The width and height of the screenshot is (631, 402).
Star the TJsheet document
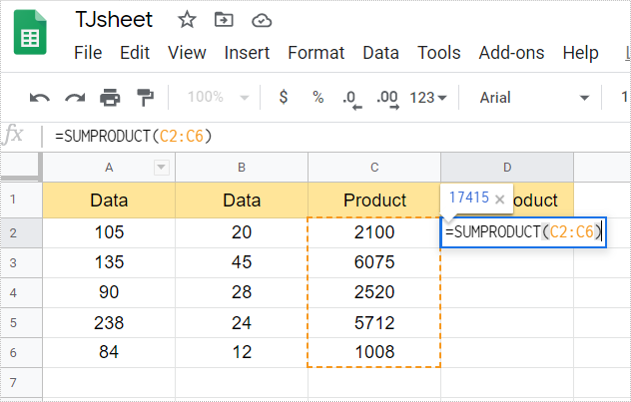(x=187, y=20)
